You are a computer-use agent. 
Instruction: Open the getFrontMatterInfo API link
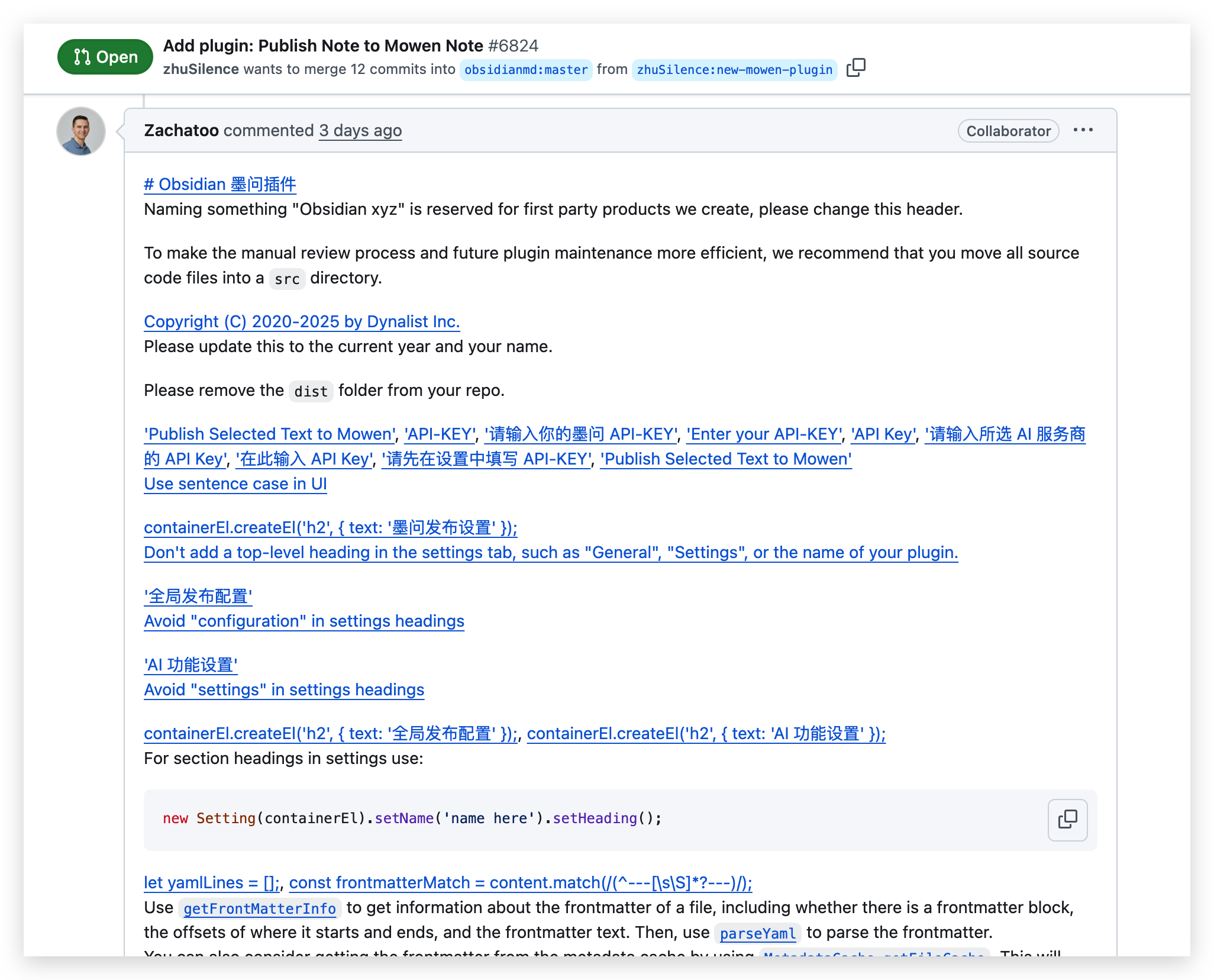pyautogui.click(x=260, y=908)
